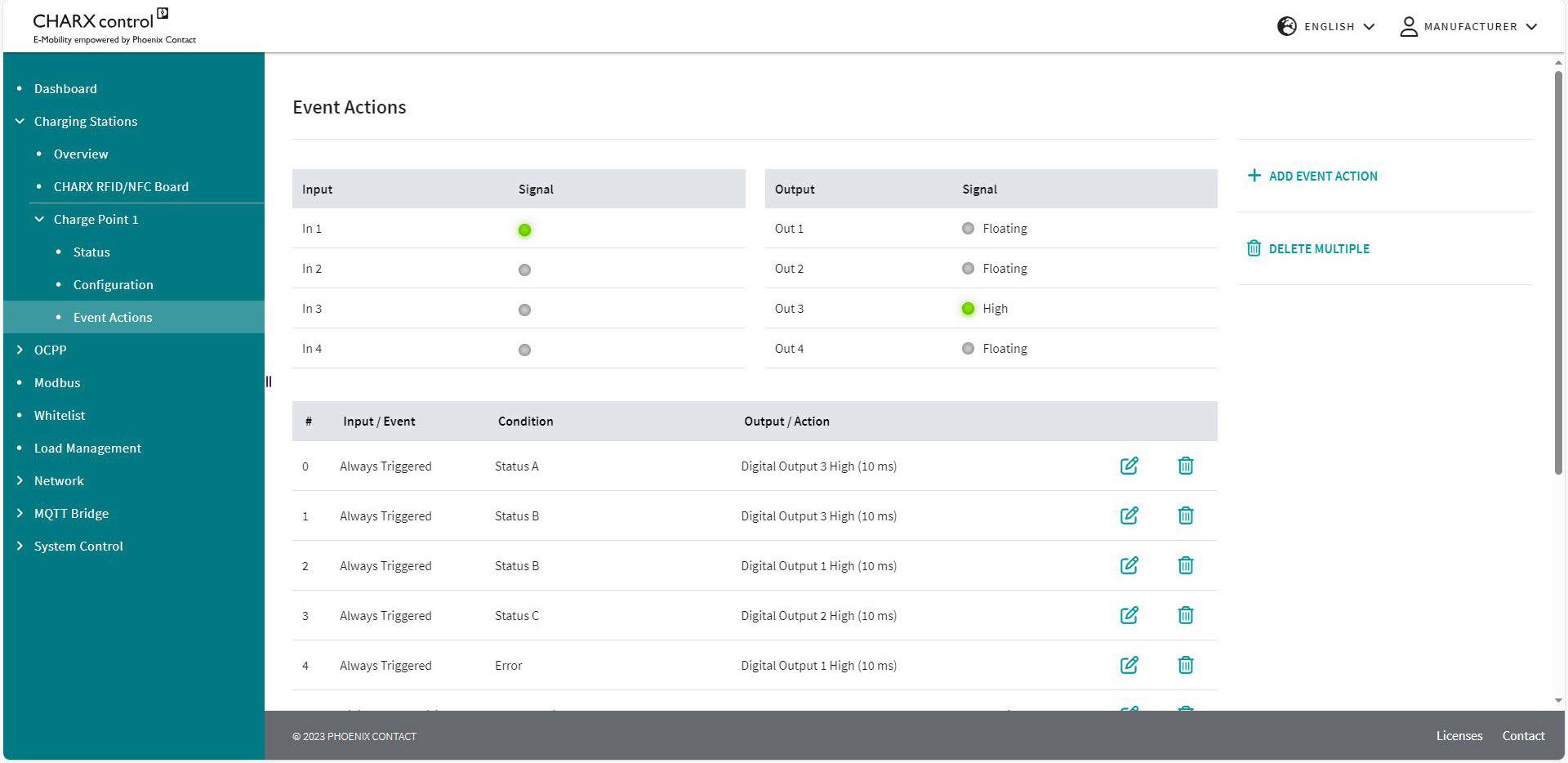Click the user profile icon
The width and height of the screenshot is (1568, 763).
1409,27
